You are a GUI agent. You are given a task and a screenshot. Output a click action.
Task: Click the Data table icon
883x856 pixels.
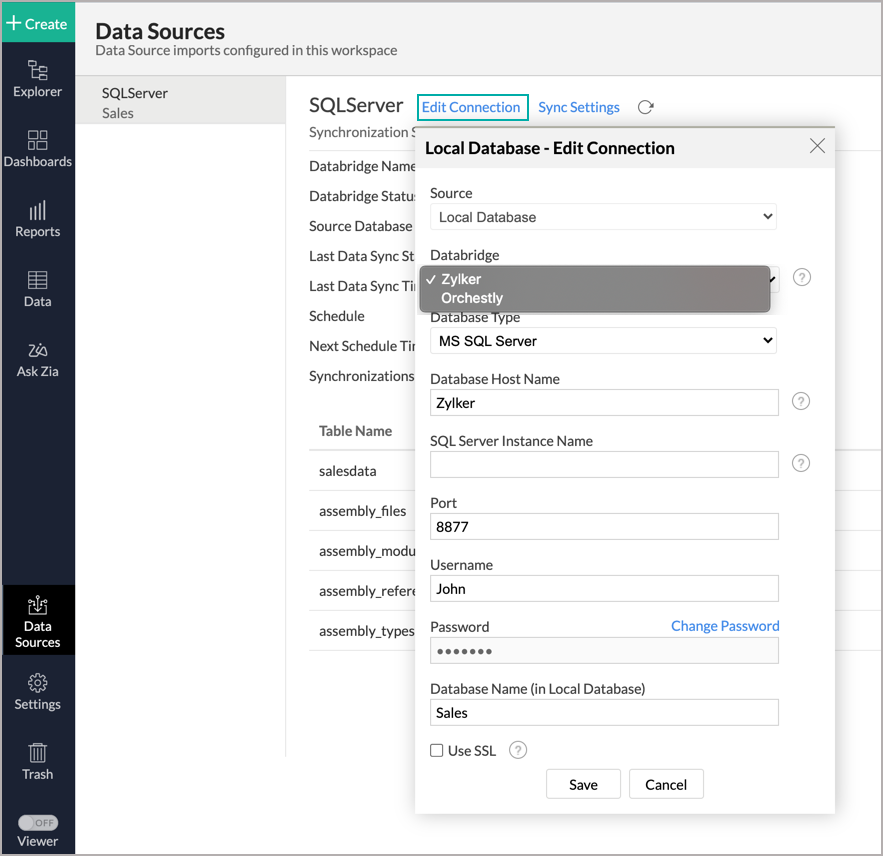(37, 289)
